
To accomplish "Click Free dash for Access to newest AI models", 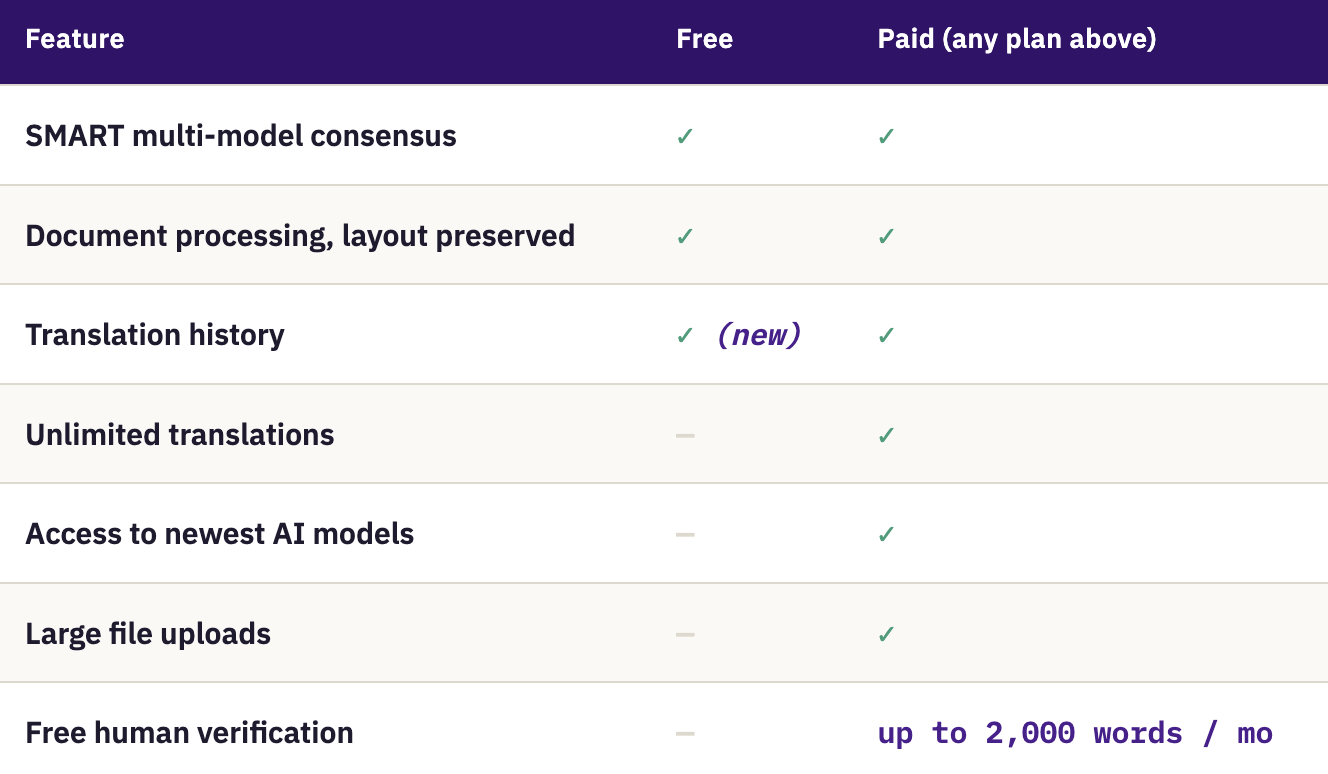I will tap(685, 534).
